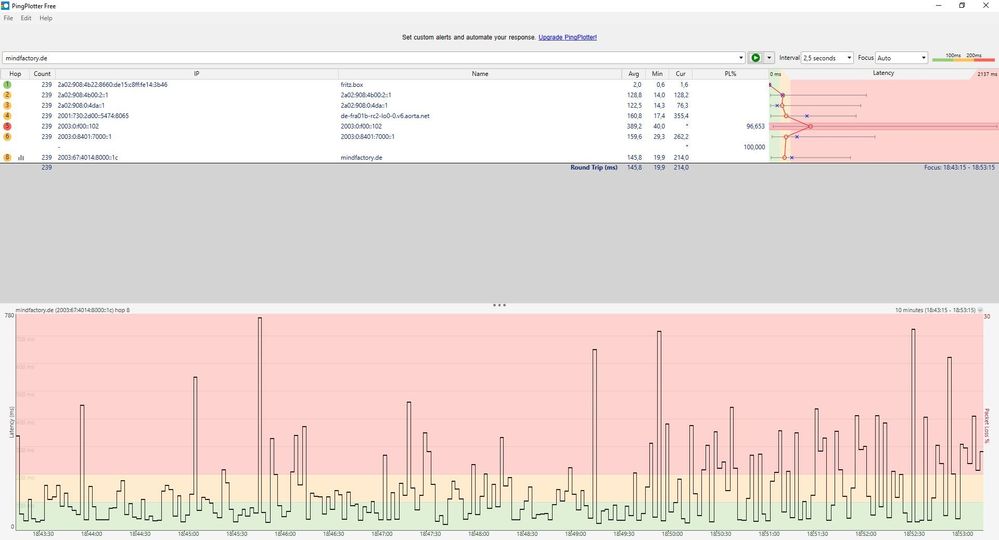
Task: Select IP 2a02:908:4b22:8660:de15:c8ff:fe14:3b46
Action: pos(113,85)
